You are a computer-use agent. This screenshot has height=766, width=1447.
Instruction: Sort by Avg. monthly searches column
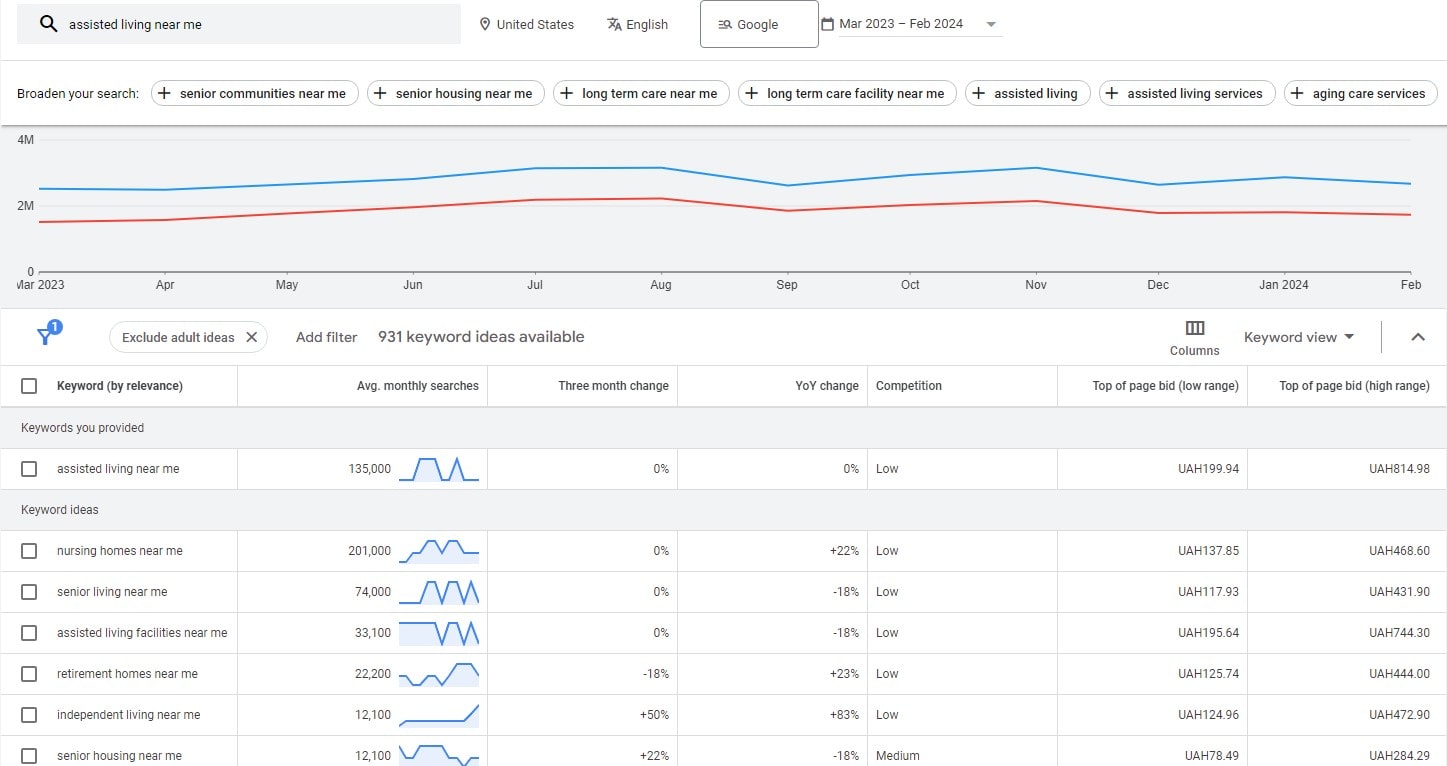tap(418, 386)
